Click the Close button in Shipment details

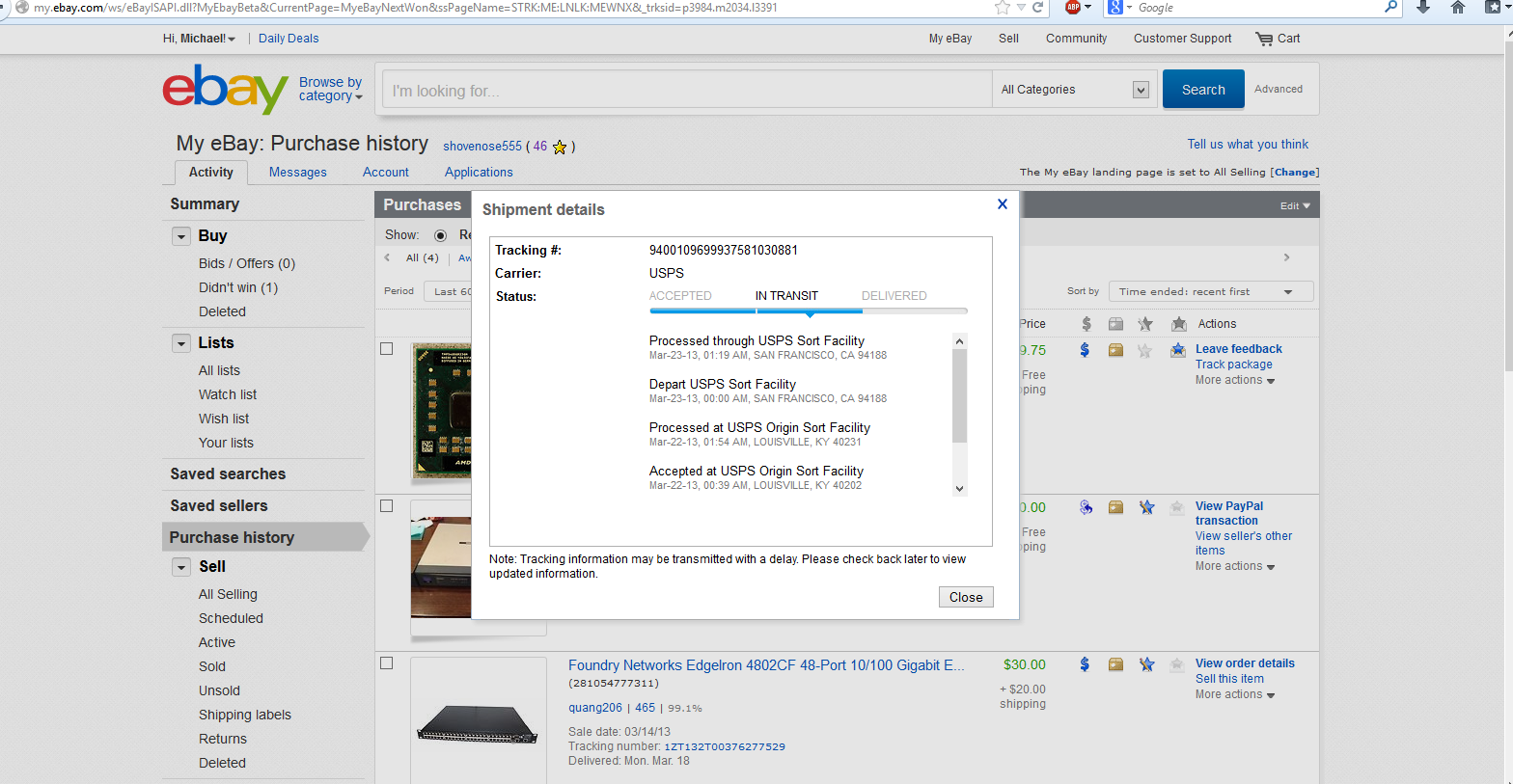tap(966, 598)
